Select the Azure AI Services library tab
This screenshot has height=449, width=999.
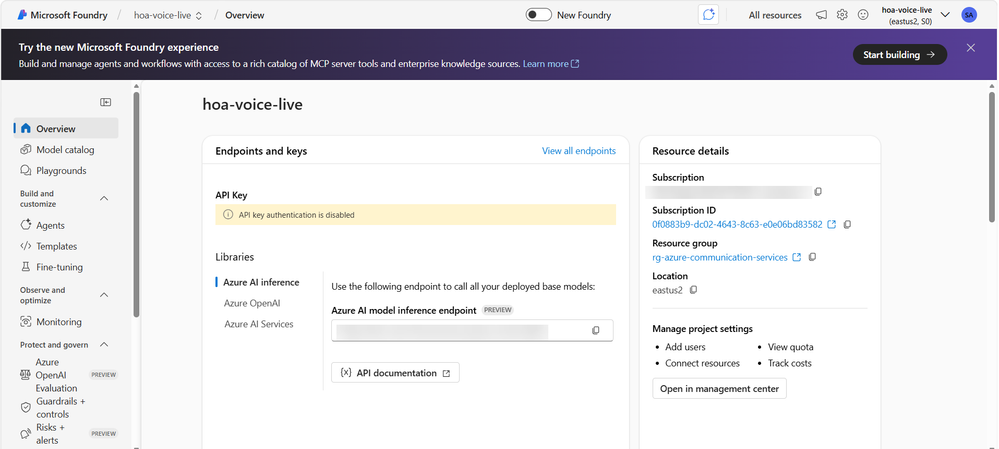(259, 324)
